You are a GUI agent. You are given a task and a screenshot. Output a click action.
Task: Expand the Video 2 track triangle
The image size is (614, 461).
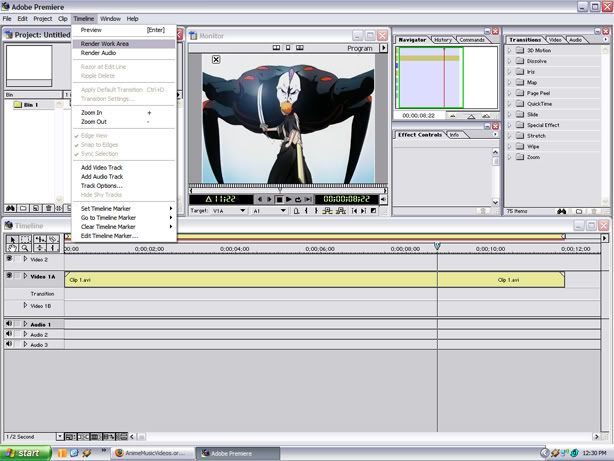[25, 259]
